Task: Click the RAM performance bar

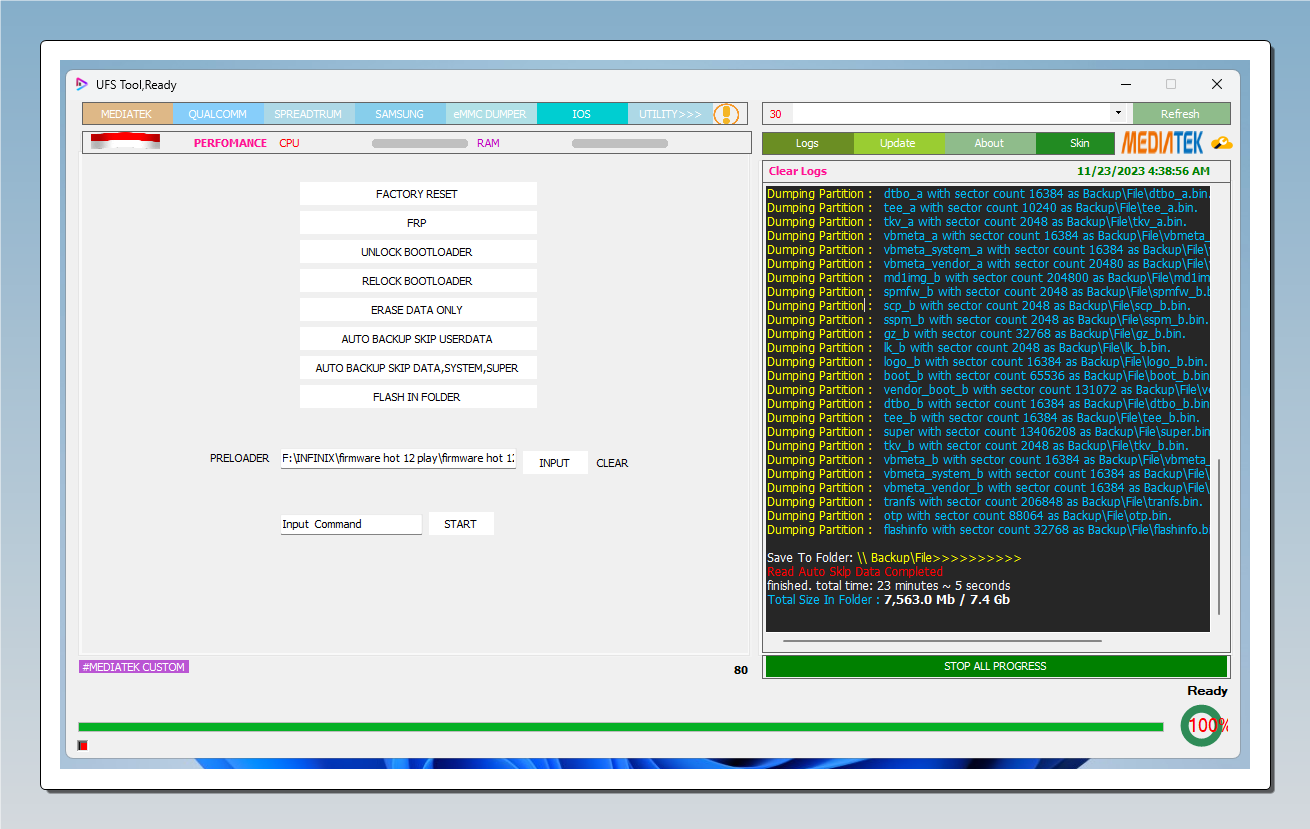Action: point(620,143)
